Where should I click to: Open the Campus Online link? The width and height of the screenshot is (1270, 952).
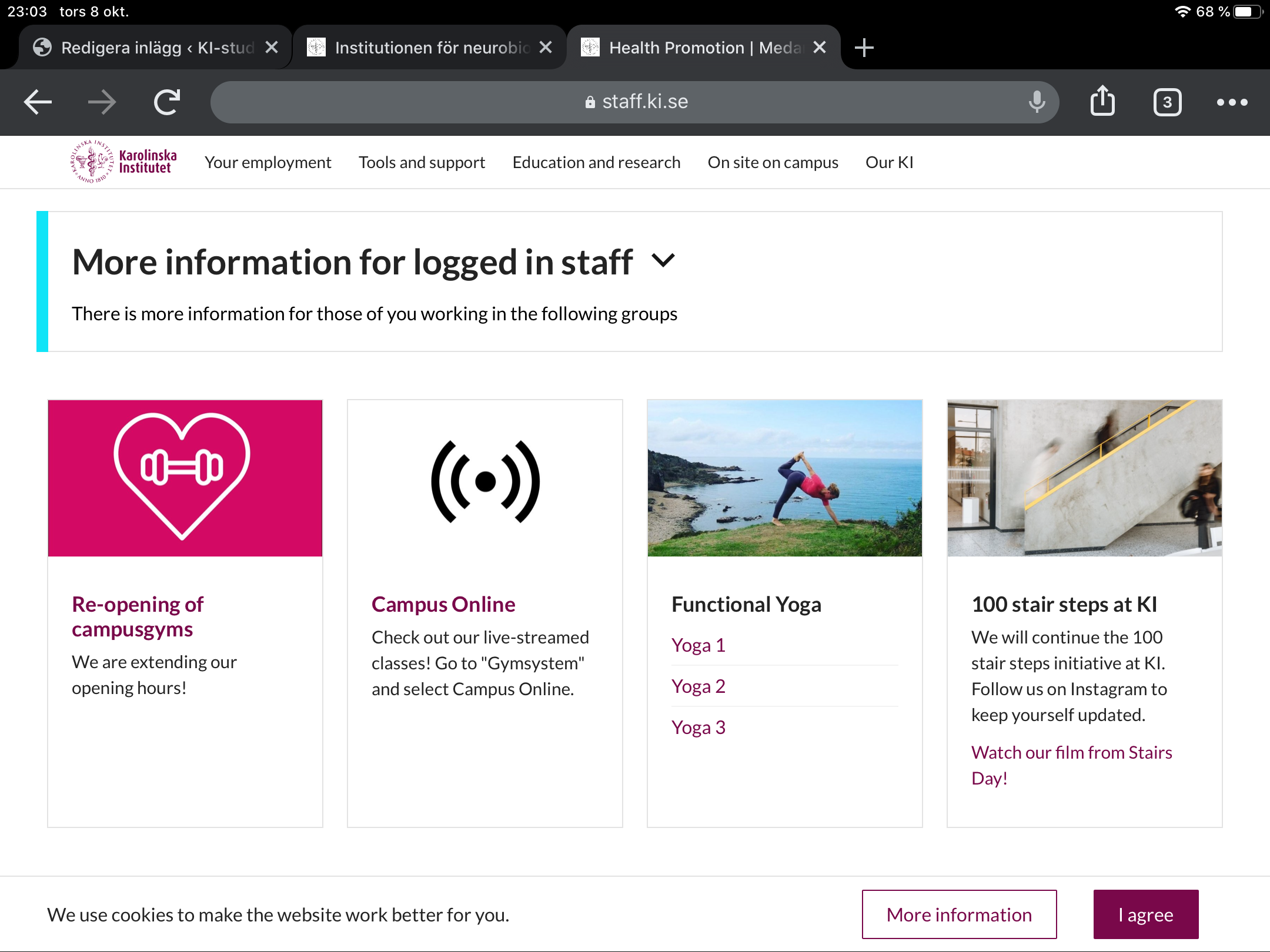pos(443,604)
